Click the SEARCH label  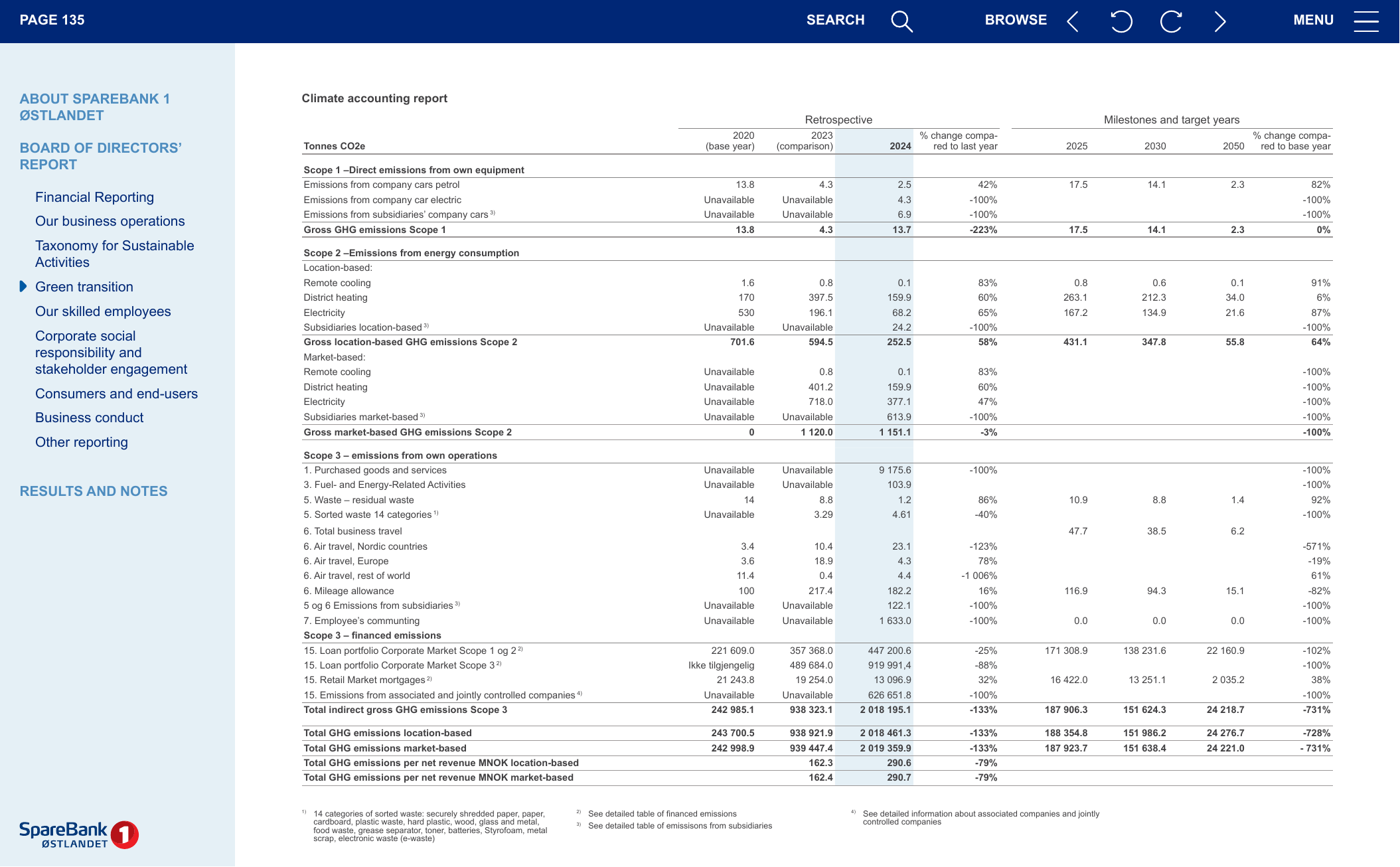835,20
